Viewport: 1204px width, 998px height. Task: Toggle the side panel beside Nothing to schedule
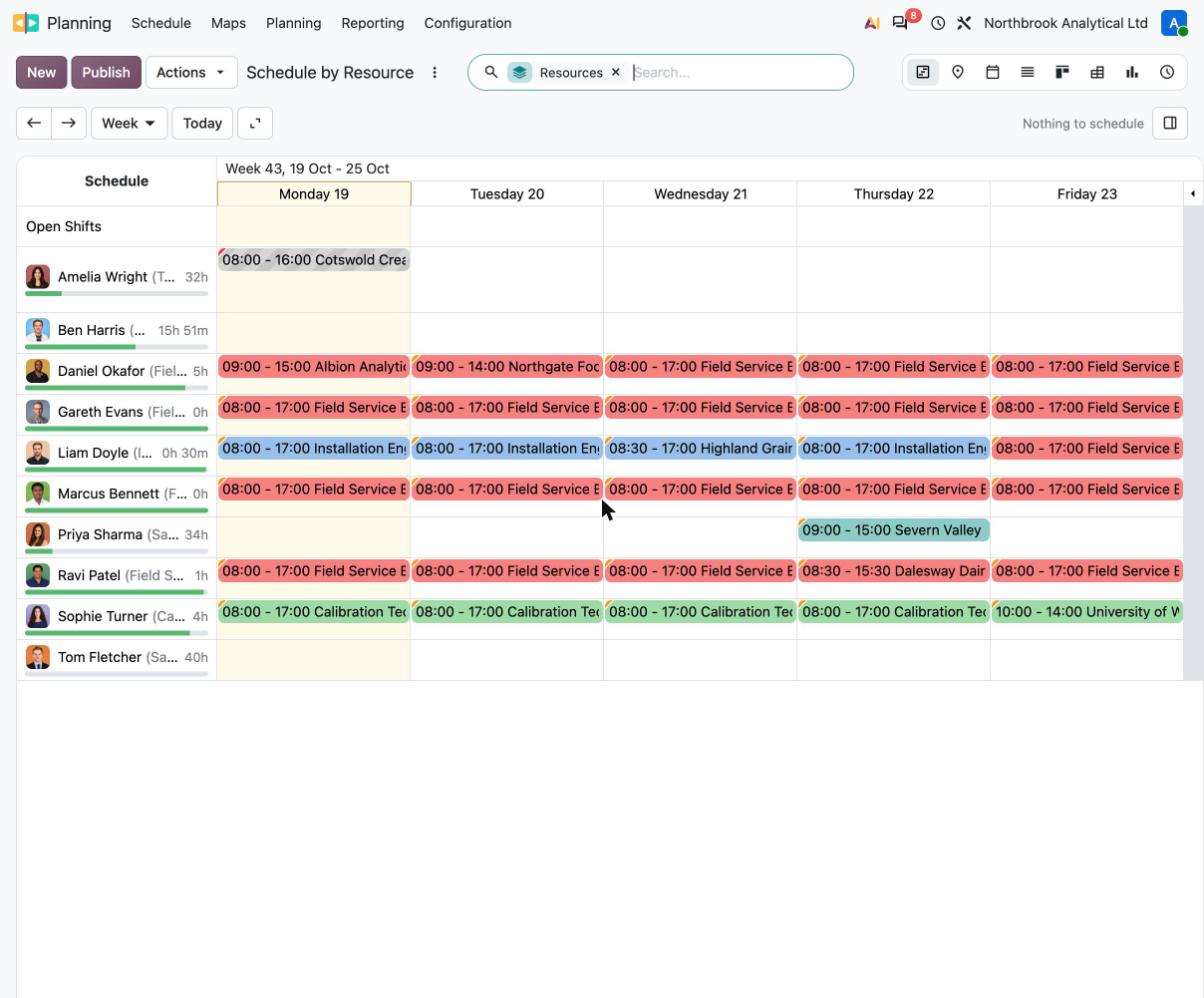click(x=1170, y=123)
